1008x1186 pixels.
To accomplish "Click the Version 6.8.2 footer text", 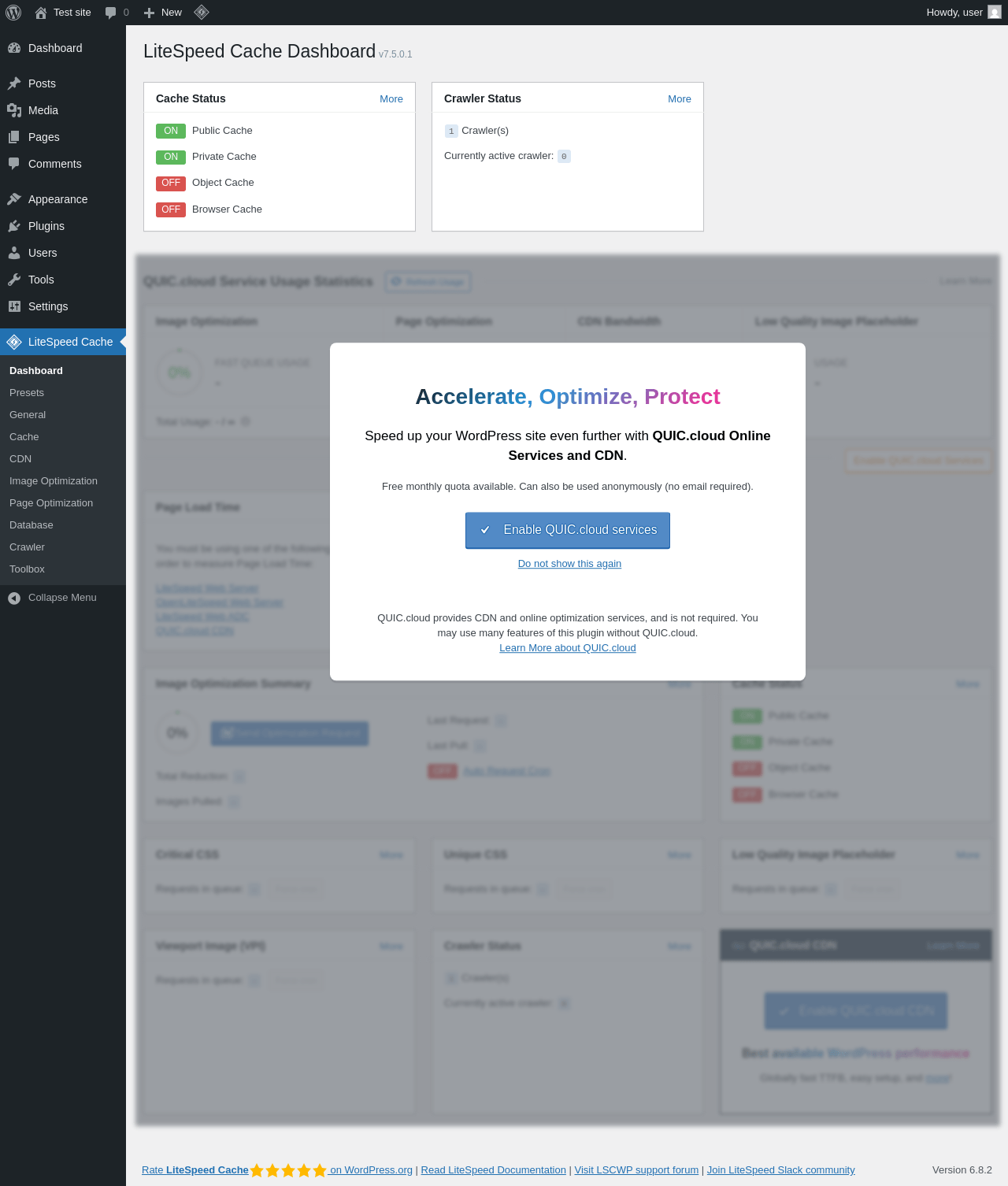I will coord(962,1170).
